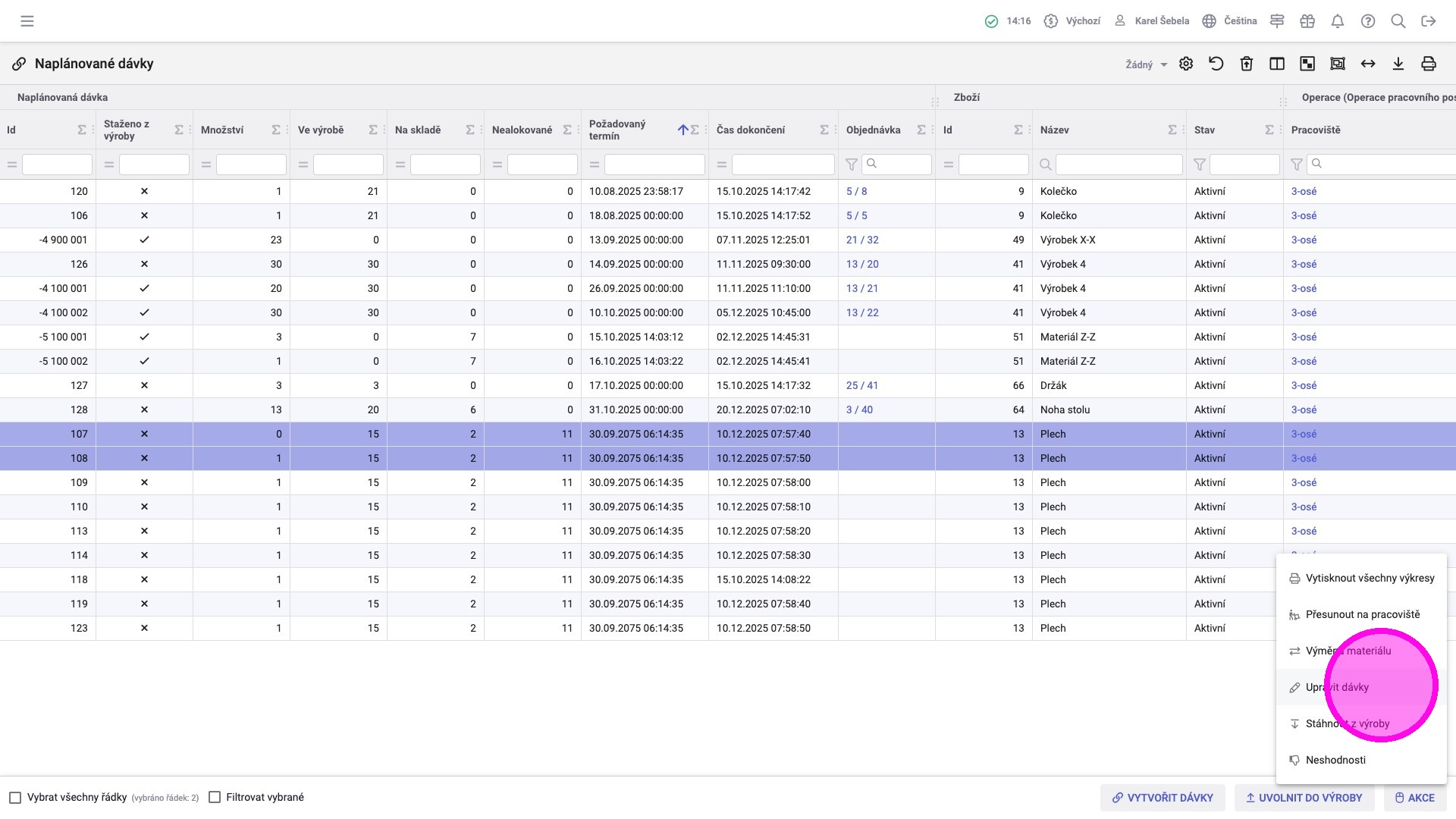1456x819 pixels.
Task: Open the notifications bell
Action: pyautogui.click(x=1338, y=21)
